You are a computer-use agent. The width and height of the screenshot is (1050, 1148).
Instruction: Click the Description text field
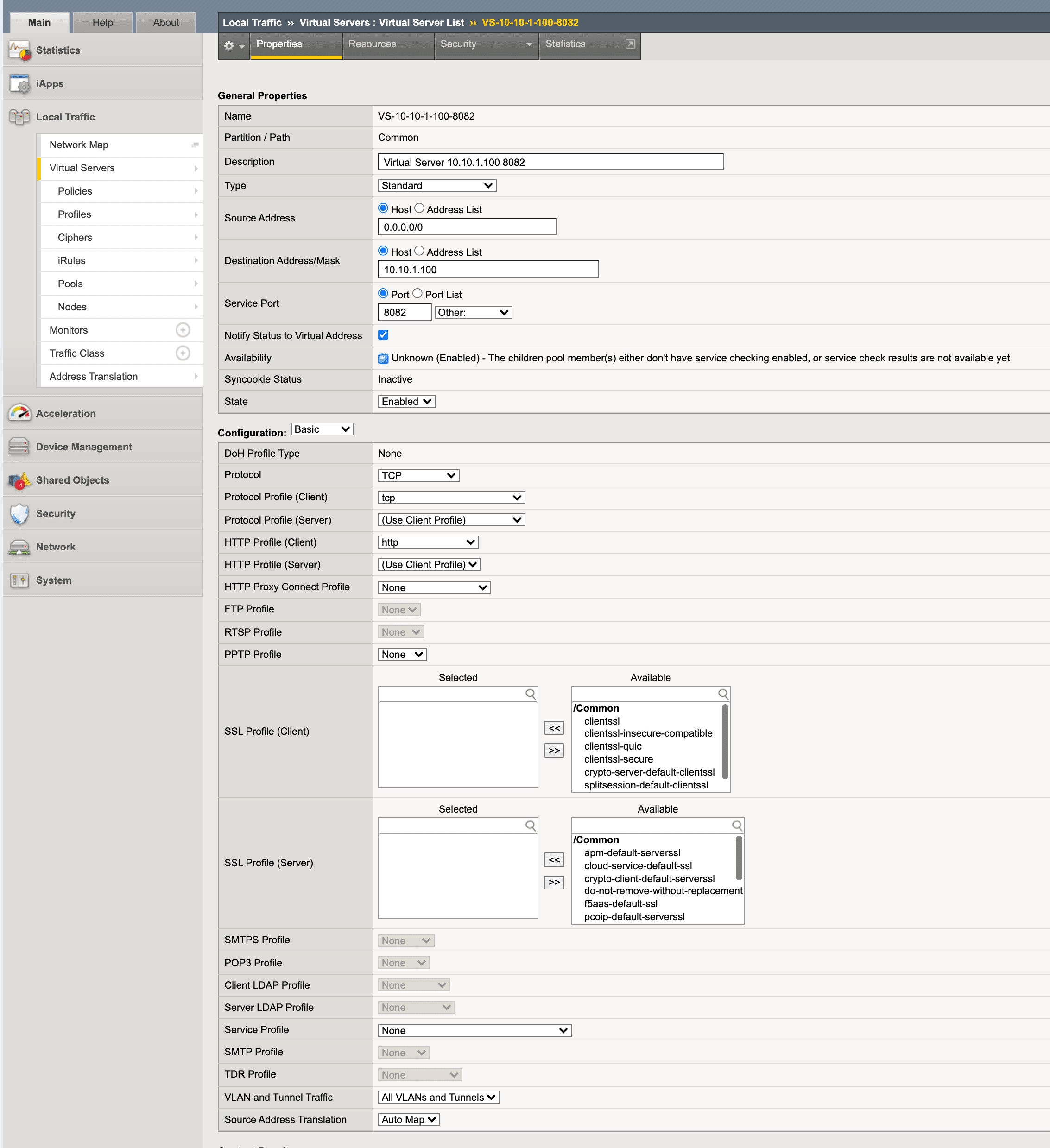click(x=550, y=162)
